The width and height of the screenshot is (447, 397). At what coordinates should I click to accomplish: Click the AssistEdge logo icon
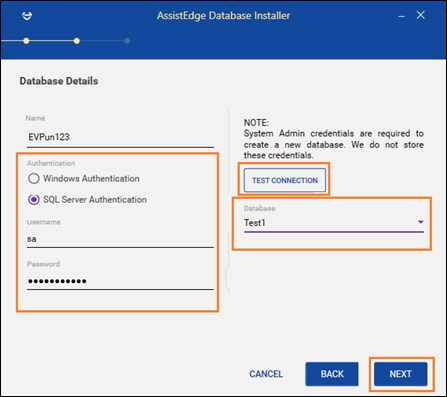(x=27, y=15)
